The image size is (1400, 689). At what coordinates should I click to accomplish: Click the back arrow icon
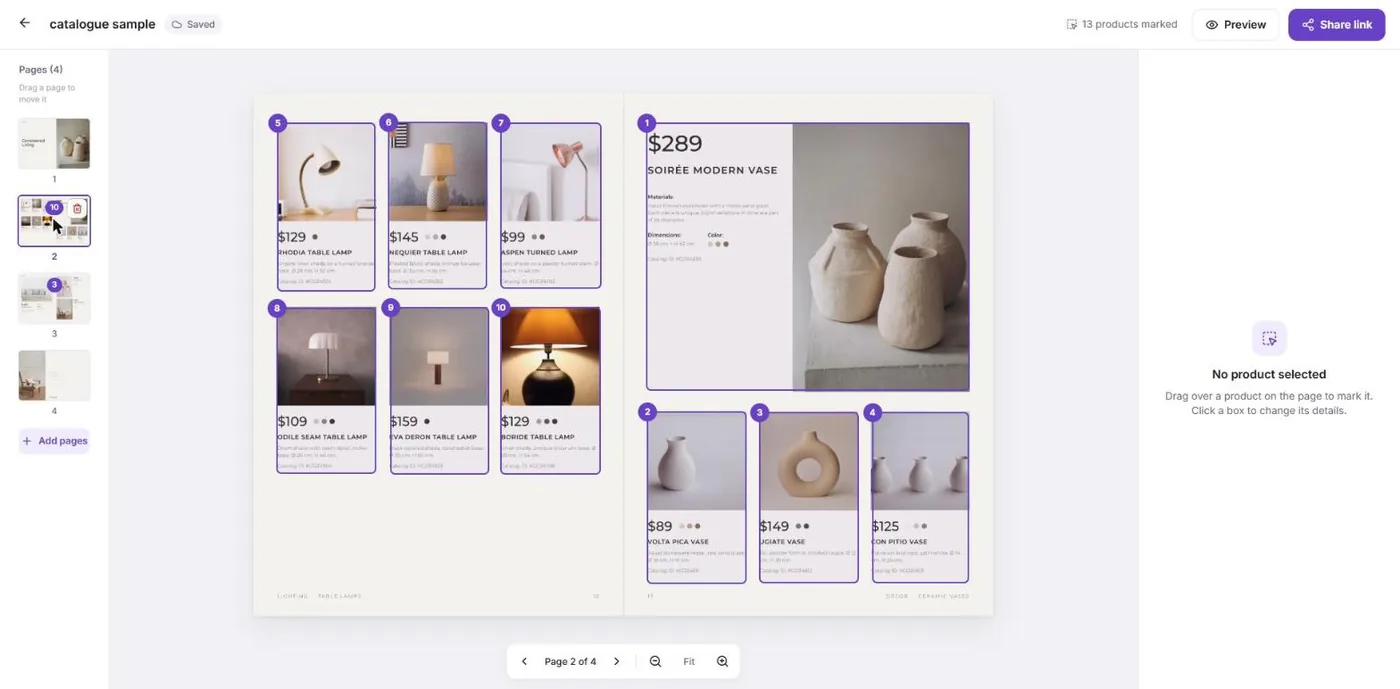pos(24,23)
